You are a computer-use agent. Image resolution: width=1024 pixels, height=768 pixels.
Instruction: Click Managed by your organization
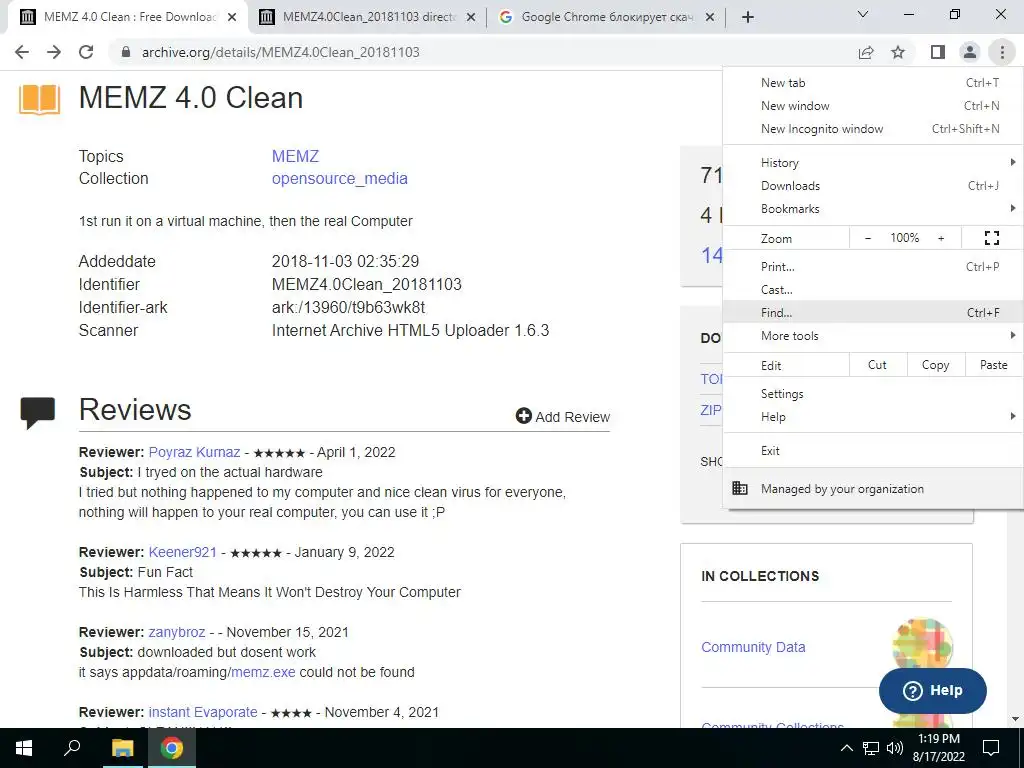click(x=873, y=488)
